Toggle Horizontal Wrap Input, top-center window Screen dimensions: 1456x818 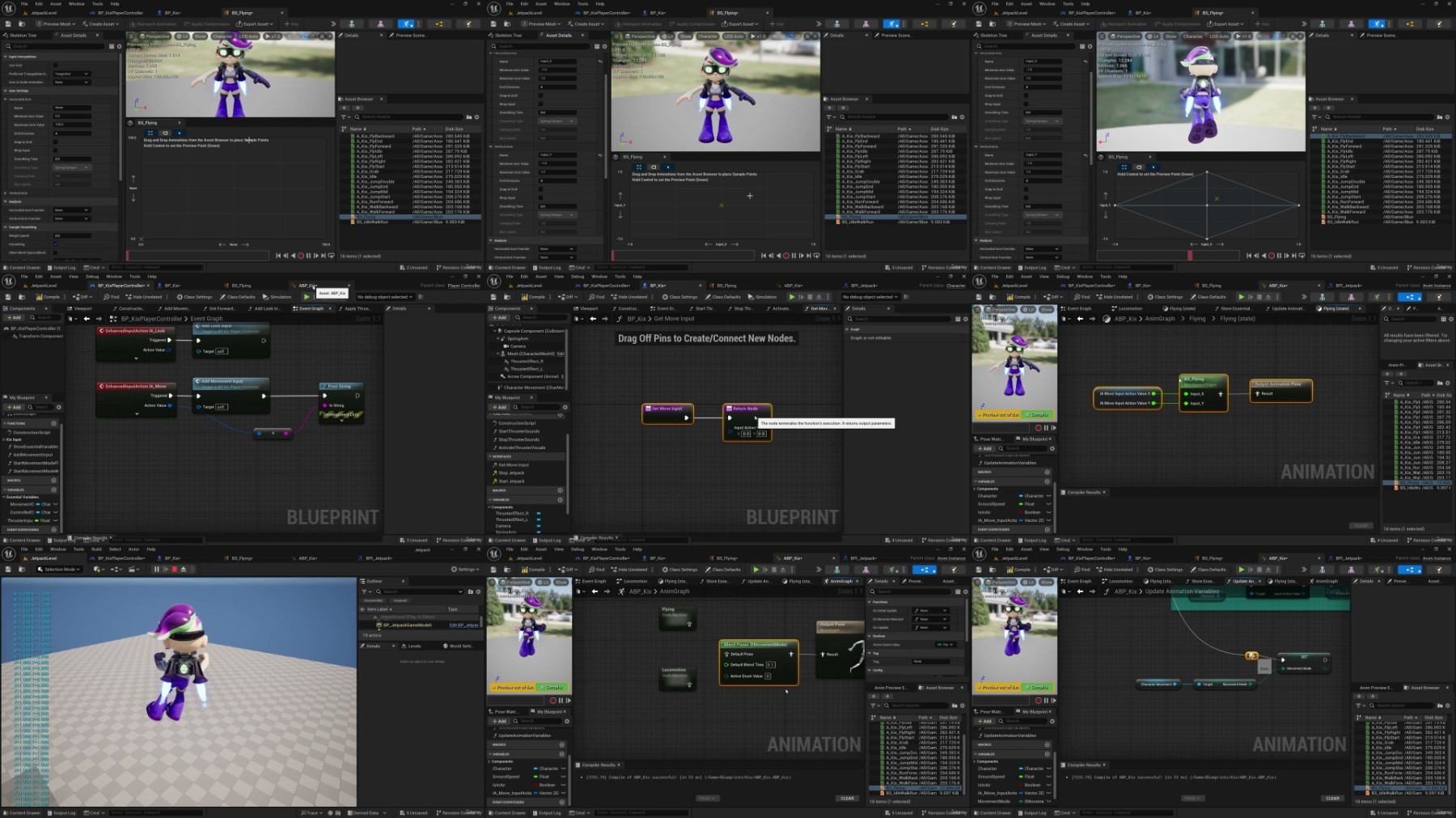pyautogui.click(x=541, y=104)
